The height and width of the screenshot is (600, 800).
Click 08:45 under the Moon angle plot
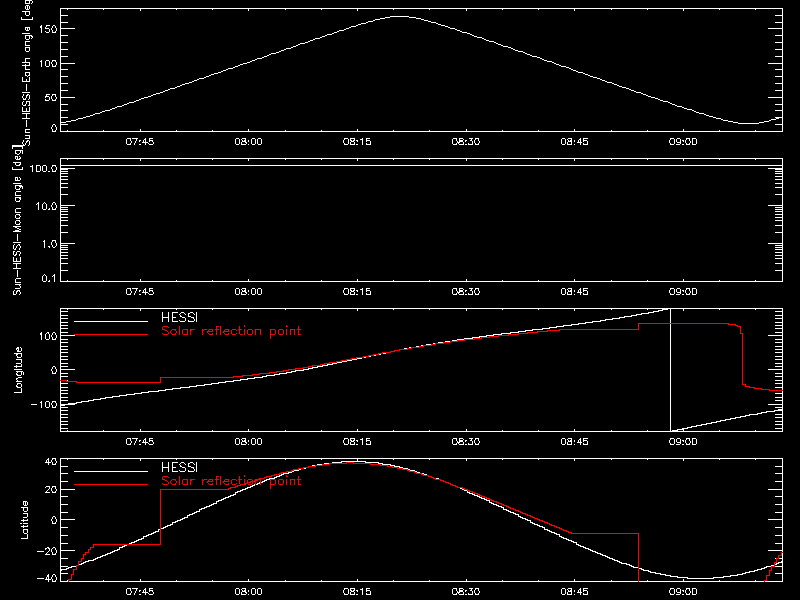(x=574, y=292)
